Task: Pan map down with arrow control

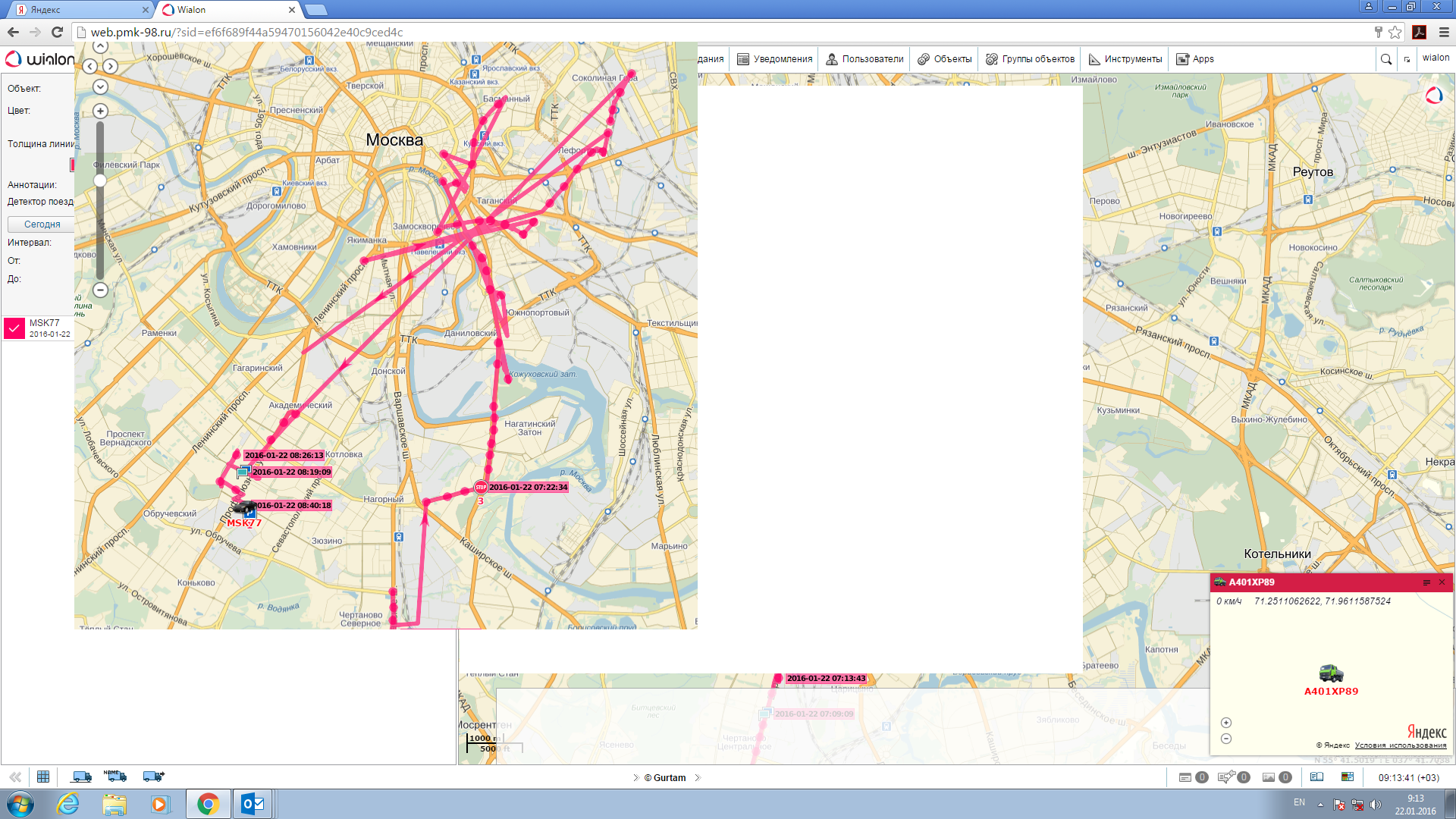Action: [100, 87]
